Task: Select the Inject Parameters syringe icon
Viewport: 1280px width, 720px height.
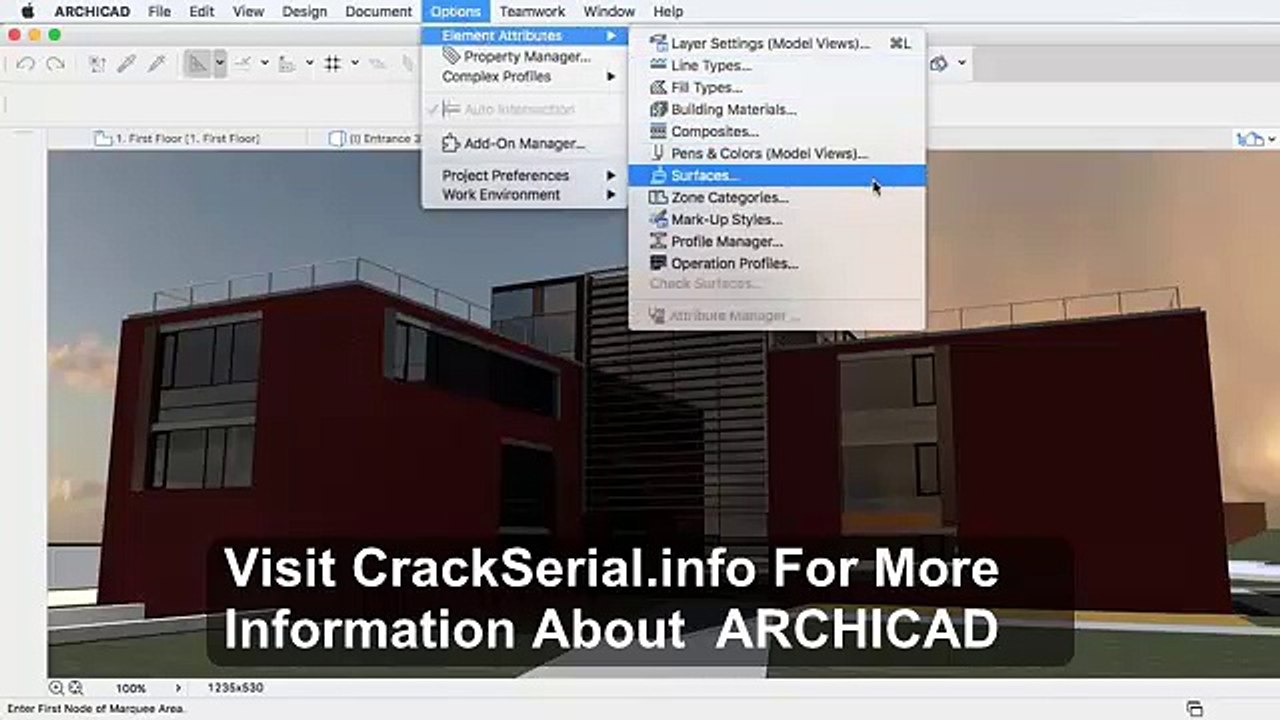Action: pos(156,64)
